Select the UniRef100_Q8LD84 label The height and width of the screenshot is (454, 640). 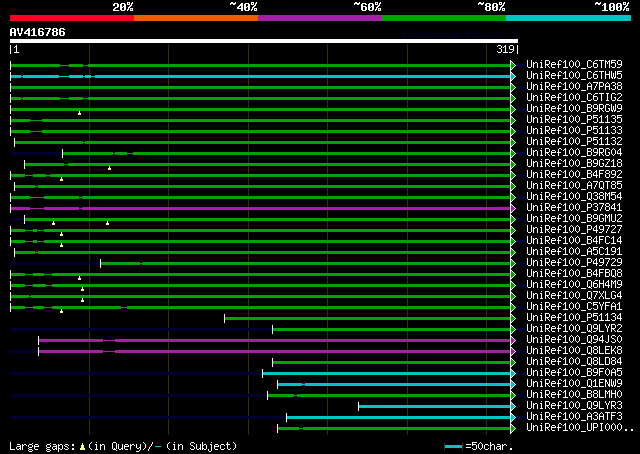coord(574,362)
